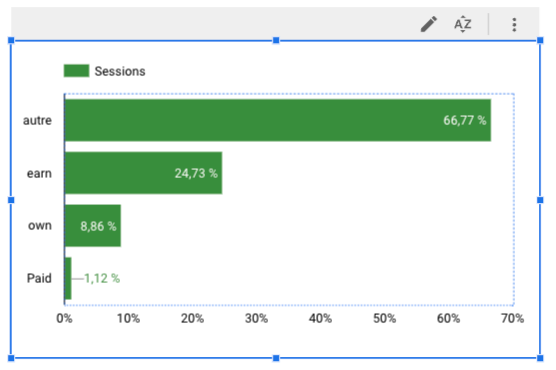Image resolution: width=556 pixels, height=370 pixels.
Task: Select the 1,12 % data label
Action: tap(102, 278)
